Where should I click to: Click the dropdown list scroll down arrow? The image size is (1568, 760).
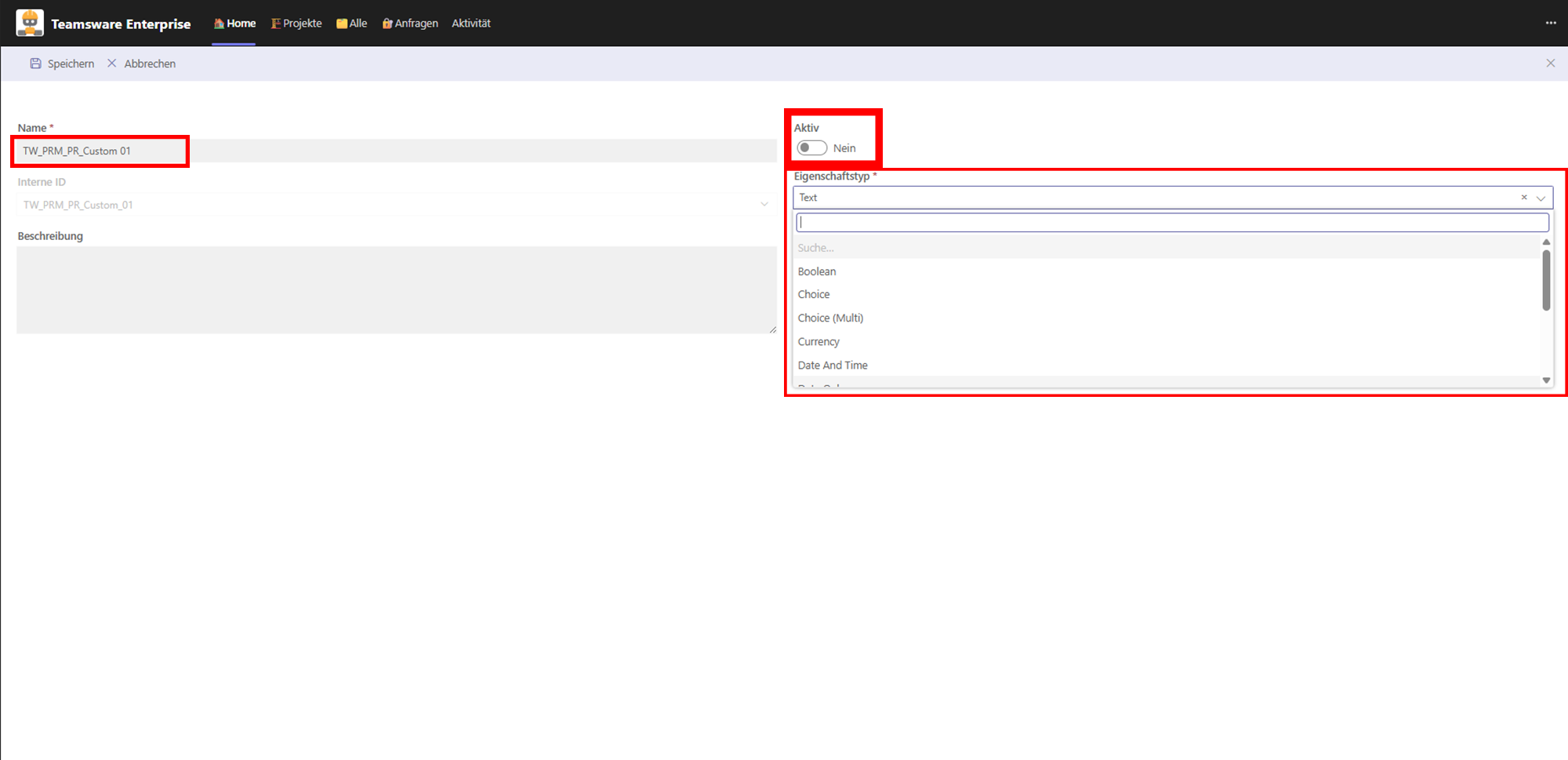[x=1546, y=380]
